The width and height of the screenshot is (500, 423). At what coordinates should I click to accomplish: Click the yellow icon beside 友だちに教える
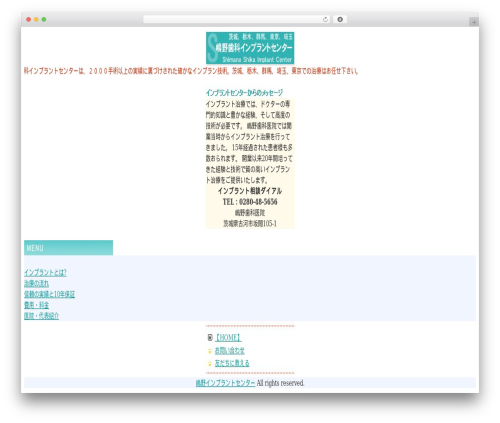[x=210, y=364]
